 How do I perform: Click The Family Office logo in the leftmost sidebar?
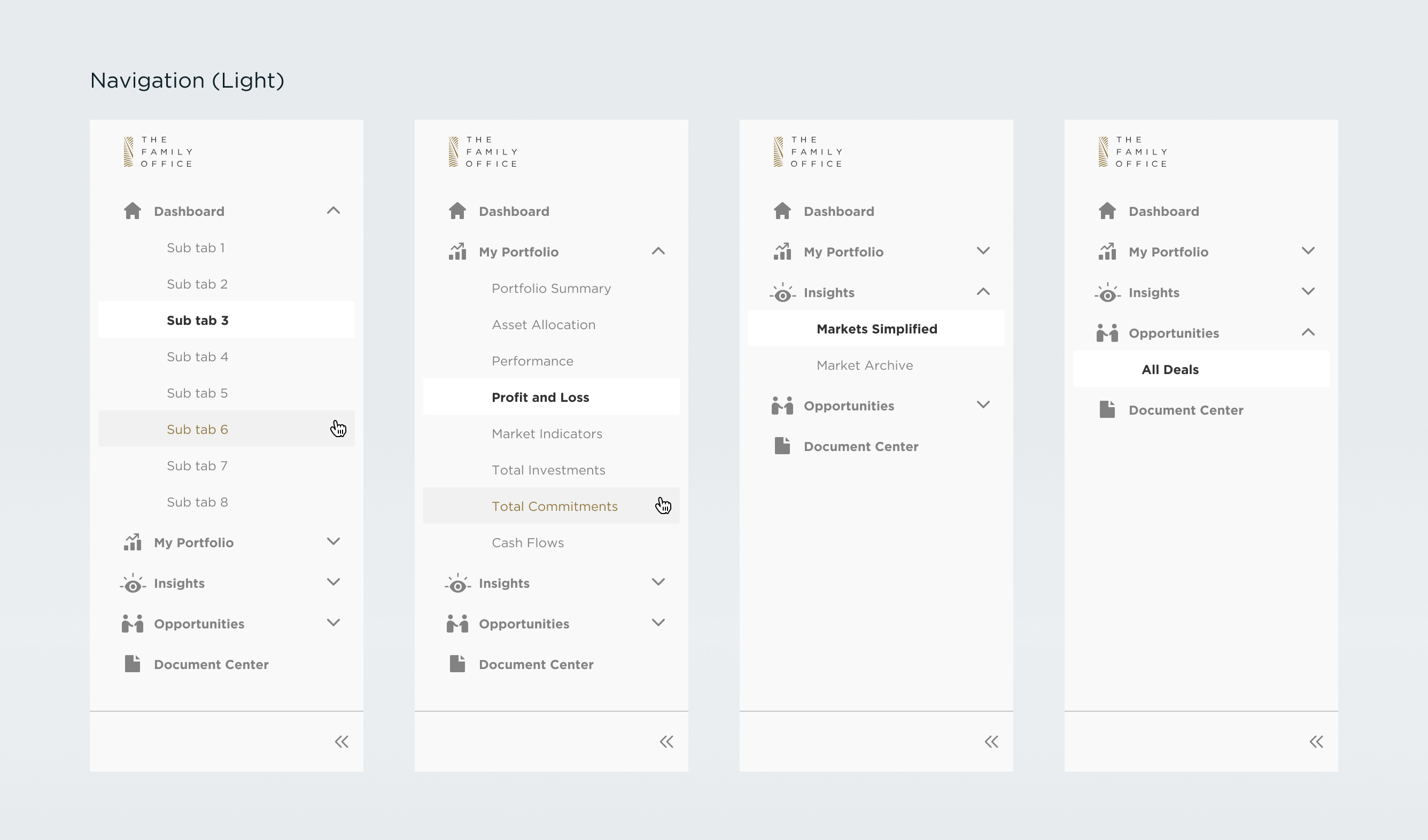159,152
